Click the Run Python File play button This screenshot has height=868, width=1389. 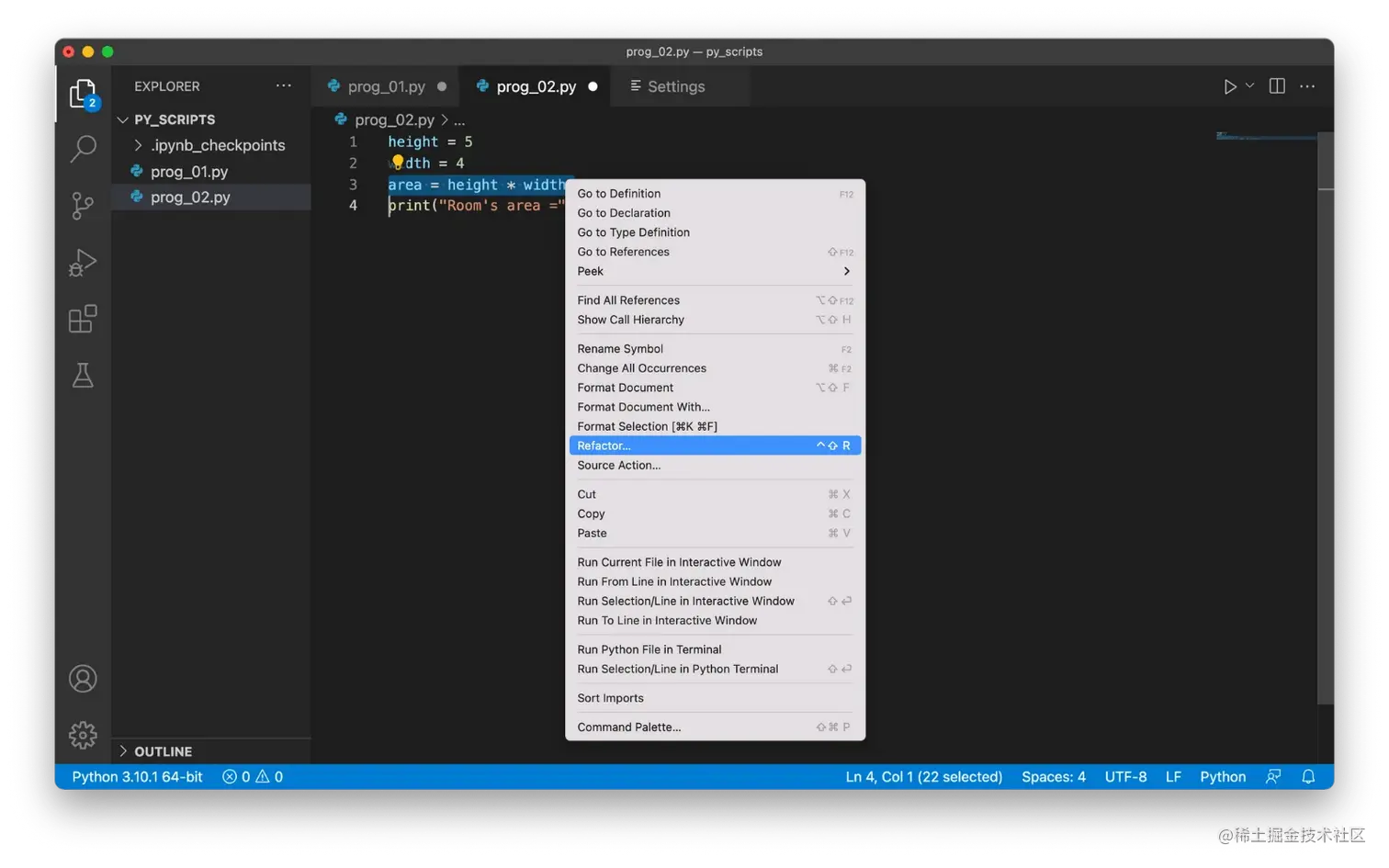1229,86
